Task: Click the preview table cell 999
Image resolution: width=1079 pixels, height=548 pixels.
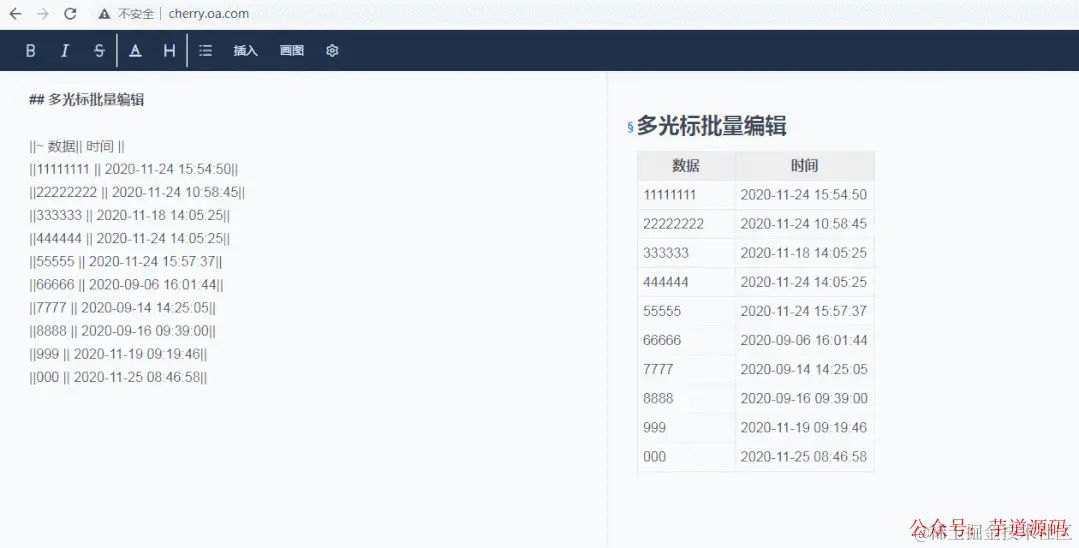Action: pos(686,428)
